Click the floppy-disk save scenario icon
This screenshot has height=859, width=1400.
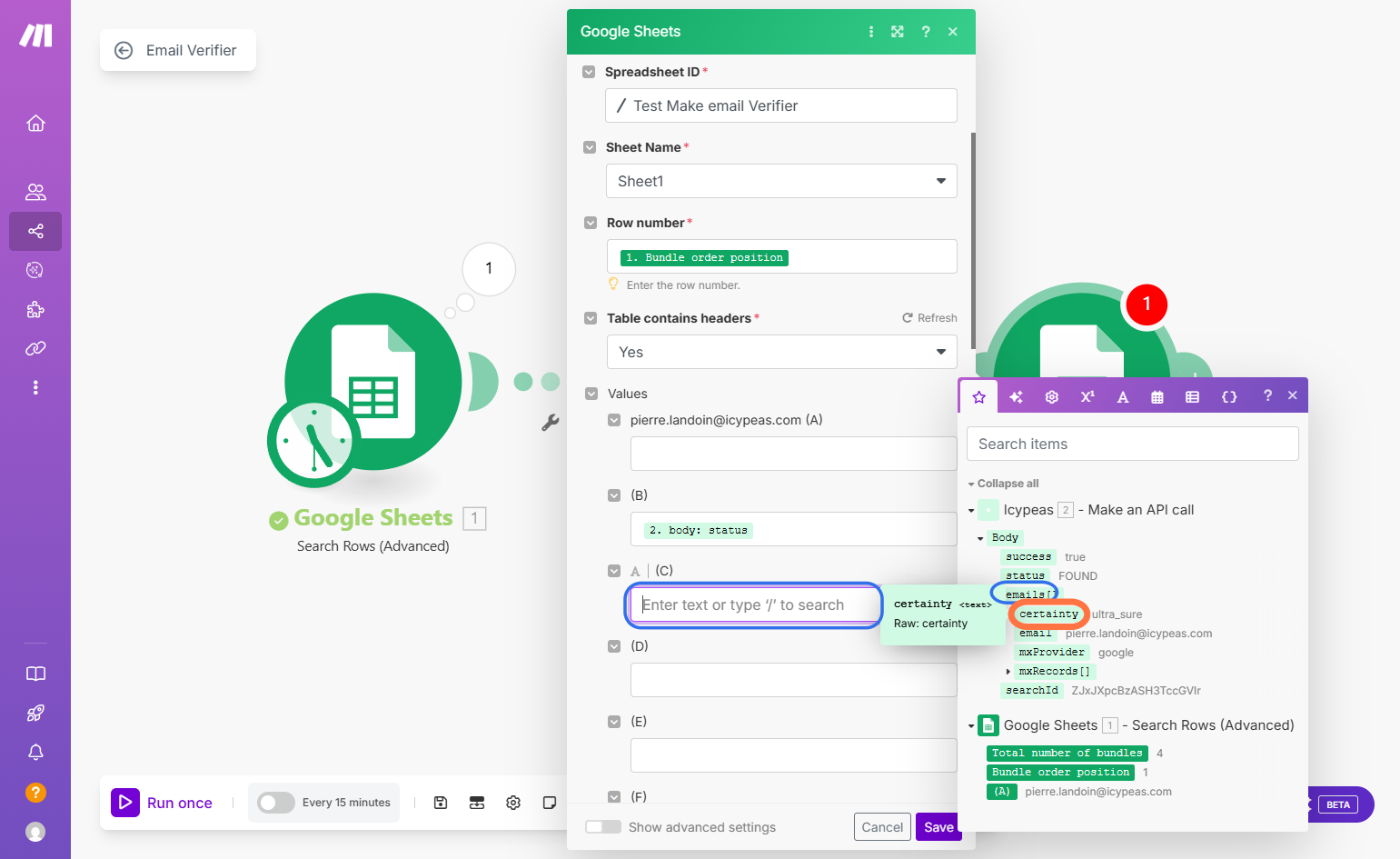tap(441, 803)
